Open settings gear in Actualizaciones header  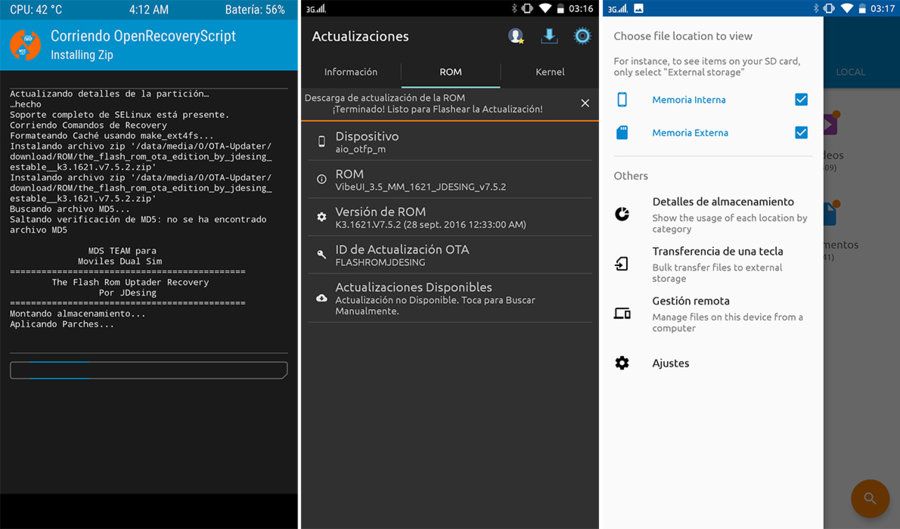[x=582, y=36]
